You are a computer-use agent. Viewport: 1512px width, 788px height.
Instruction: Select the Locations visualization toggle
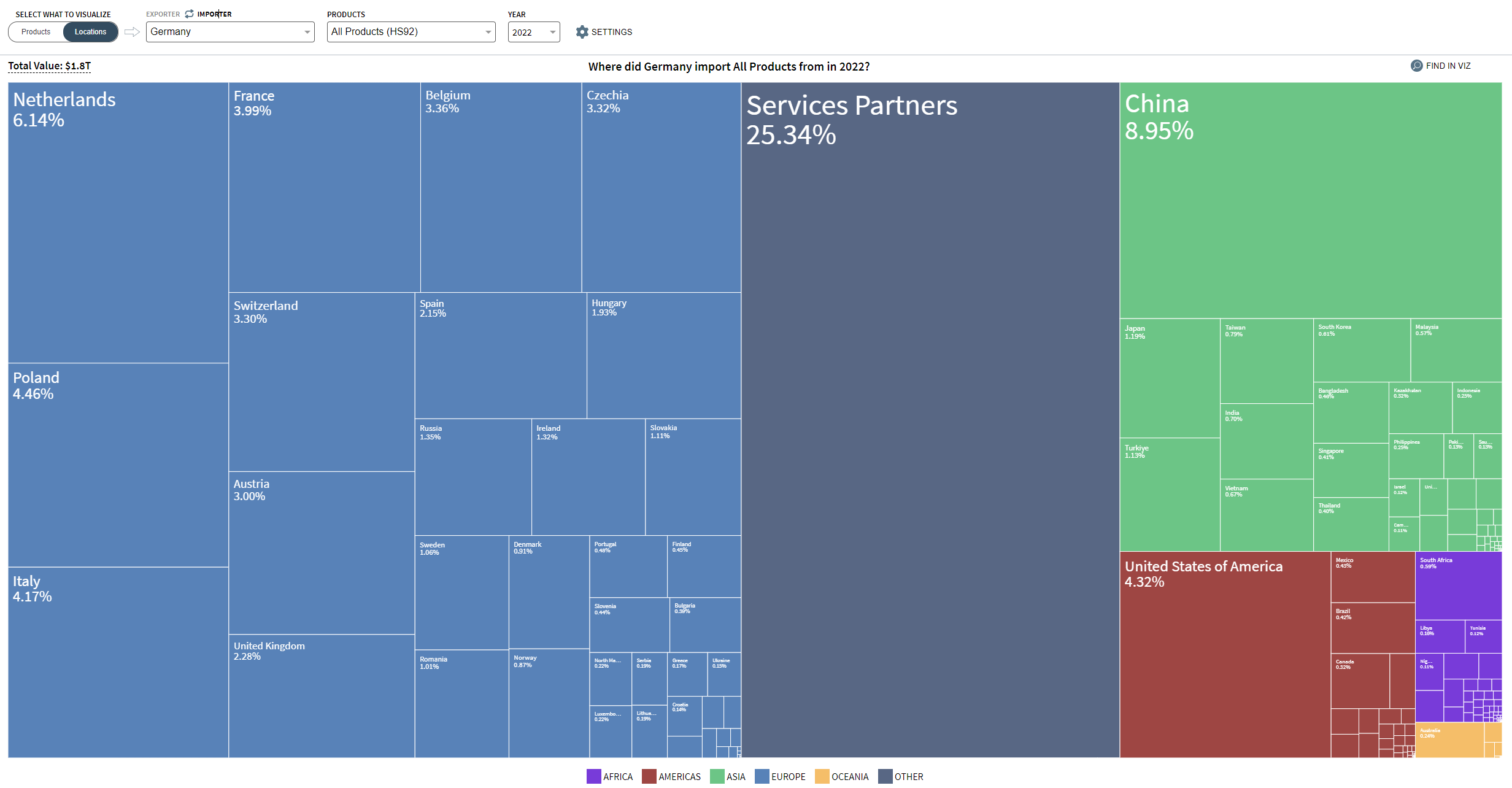(90, 32)
